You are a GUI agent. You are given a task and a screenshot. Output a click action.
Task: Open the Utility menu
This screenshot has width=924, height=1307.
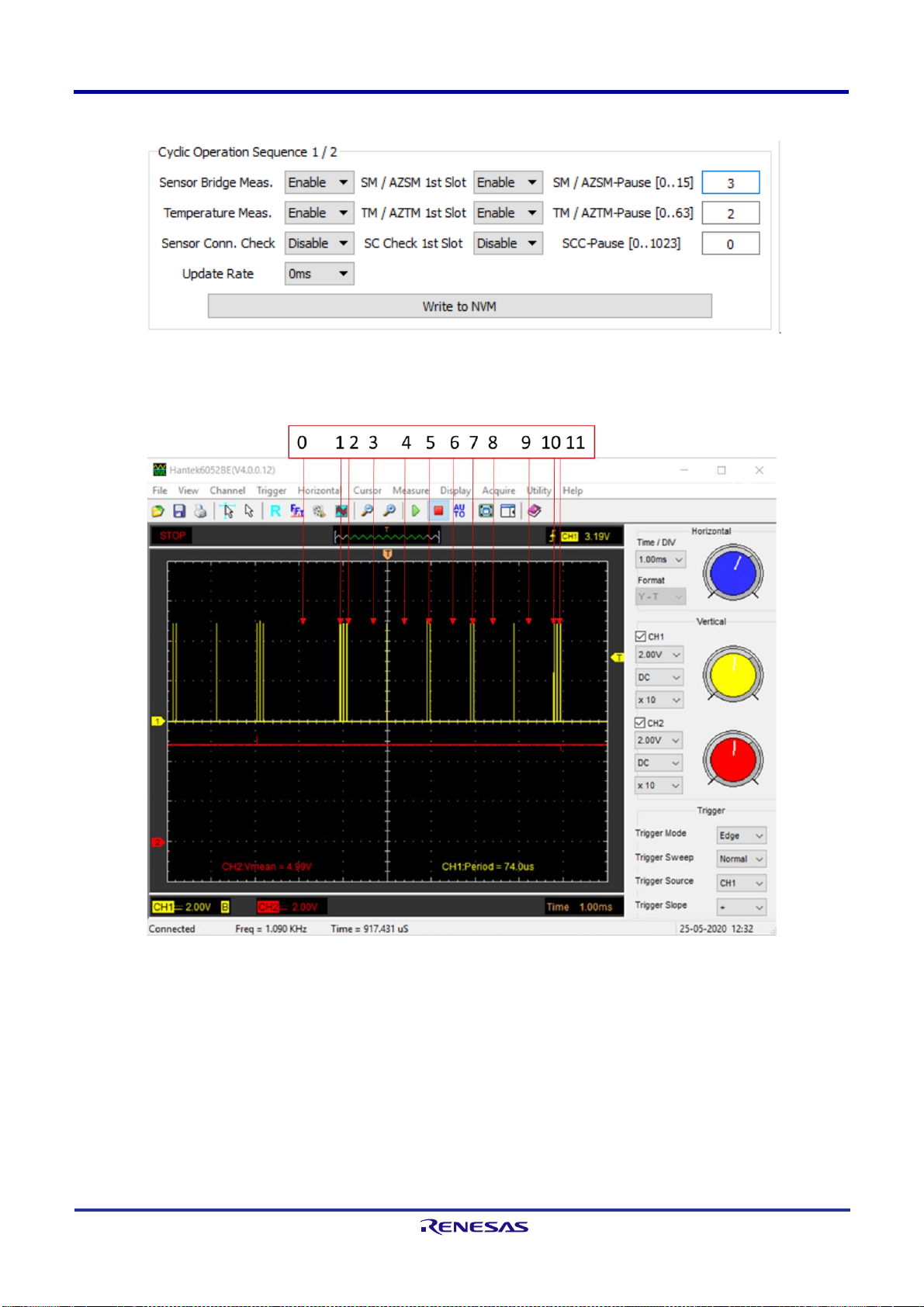point(539,490)
